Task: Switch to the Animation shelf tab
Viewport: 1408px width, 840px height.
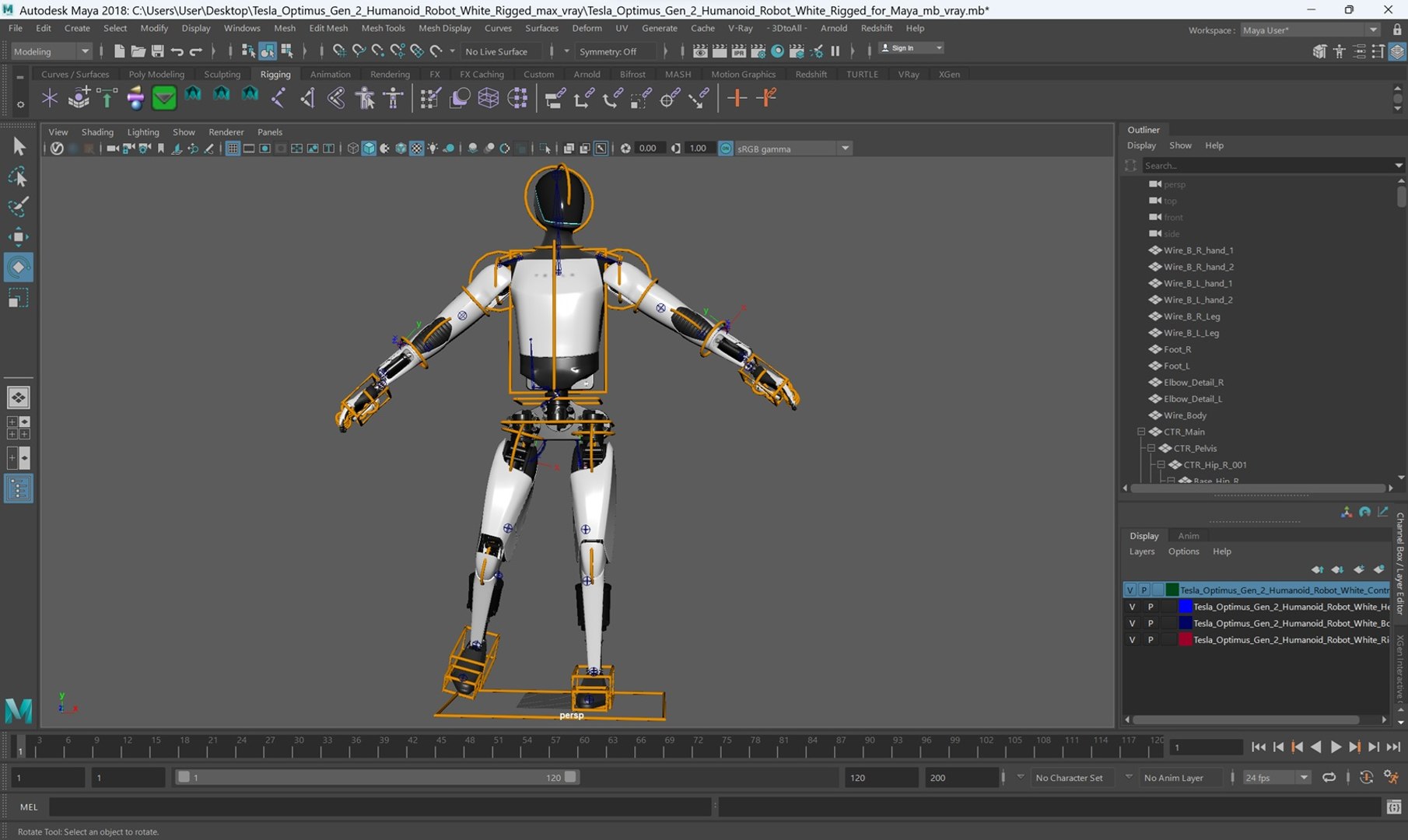Action: click(330, 74)
